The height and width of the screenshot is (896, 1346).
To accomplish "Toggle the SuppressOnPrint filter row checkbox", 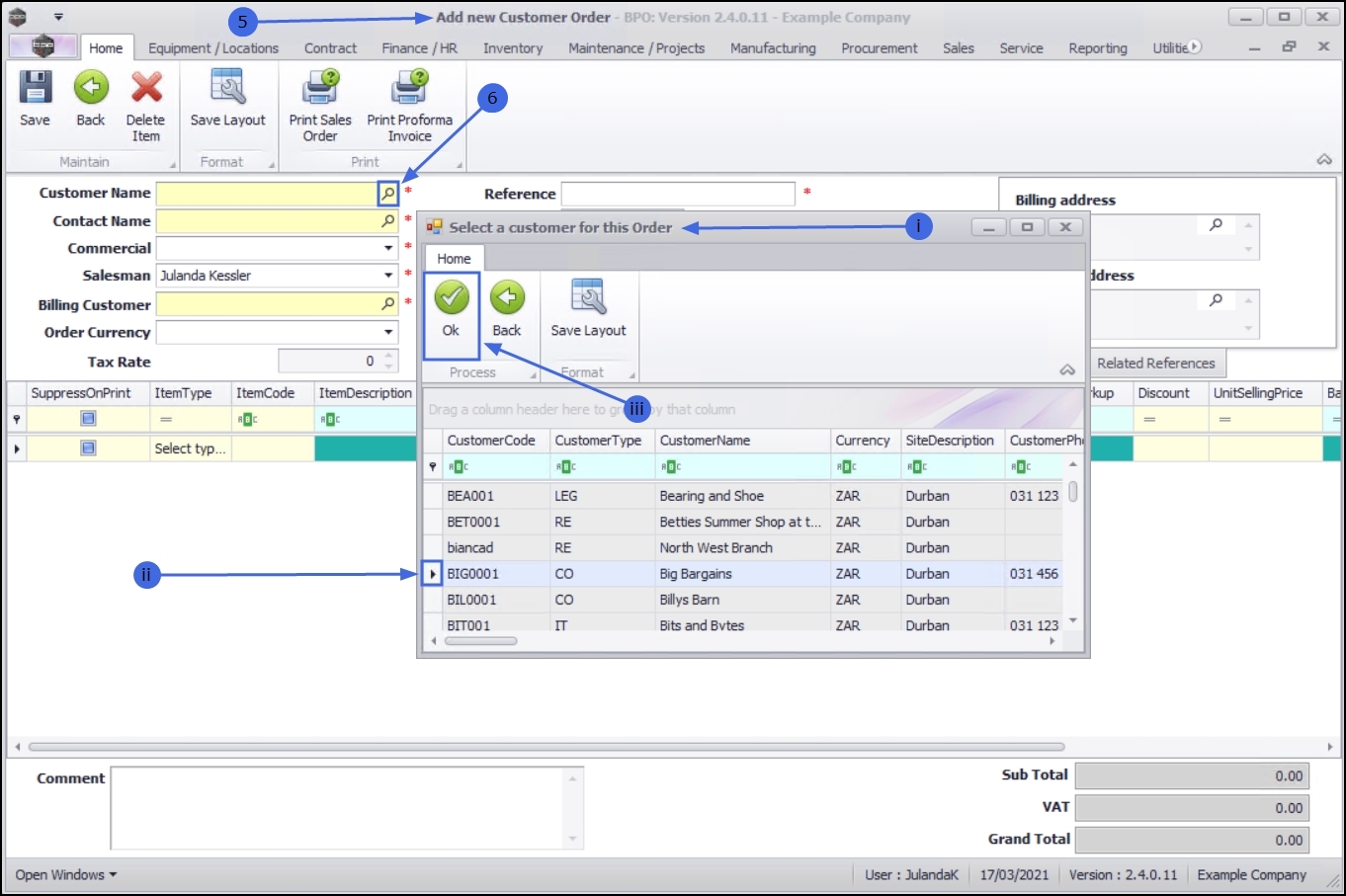I will (x=88, y=419).
